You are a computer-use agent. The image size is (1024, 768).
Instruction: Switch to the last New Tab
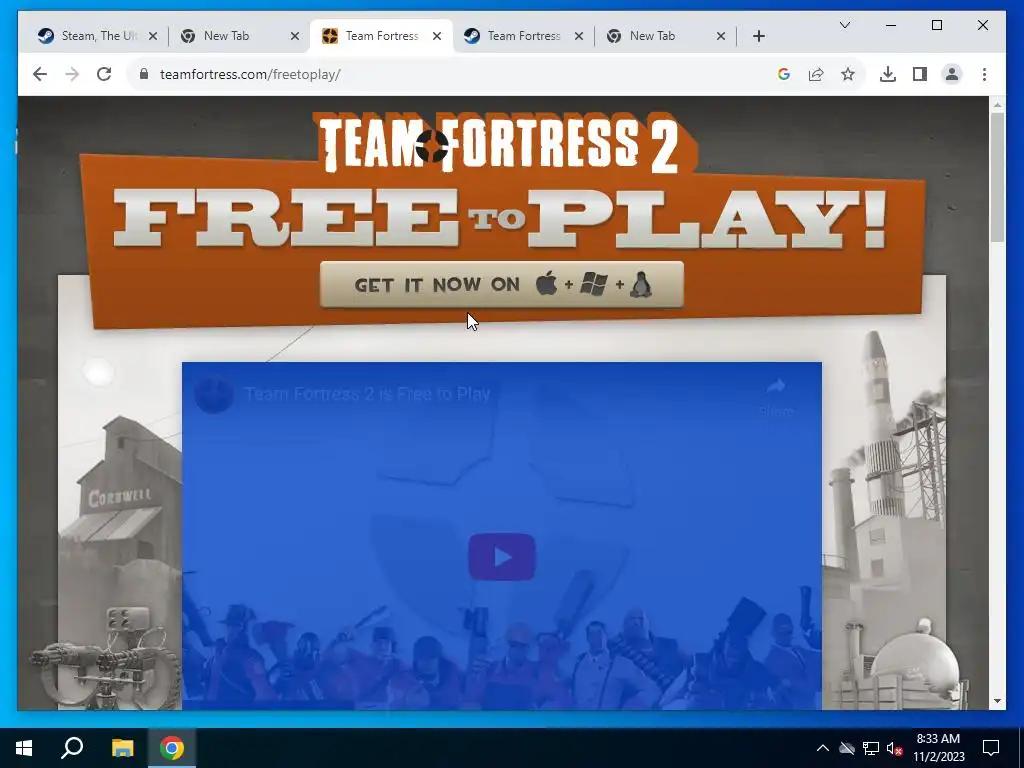[x=665, y=36]
